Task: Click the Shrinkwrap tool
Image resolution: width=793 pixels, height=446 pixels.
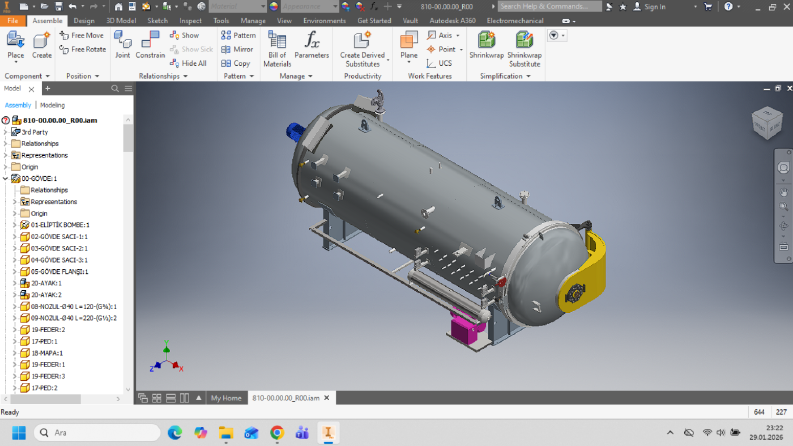Action: point(487,45)
